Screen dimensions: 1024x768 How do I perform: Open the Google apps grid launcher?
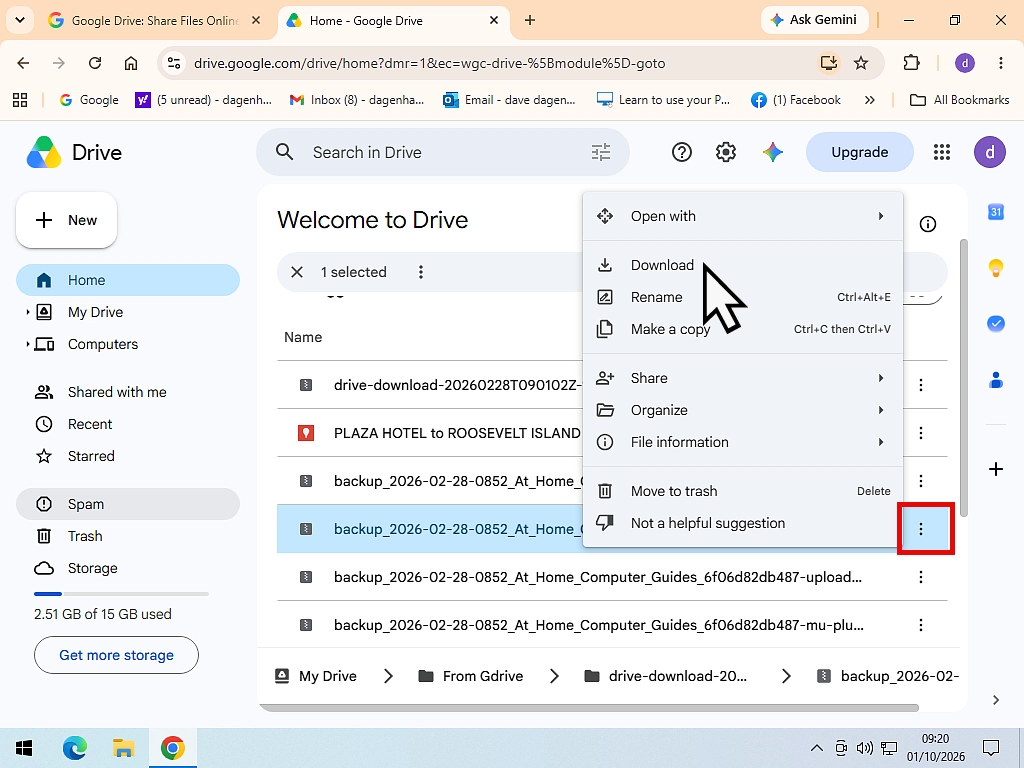click(942, 152)
